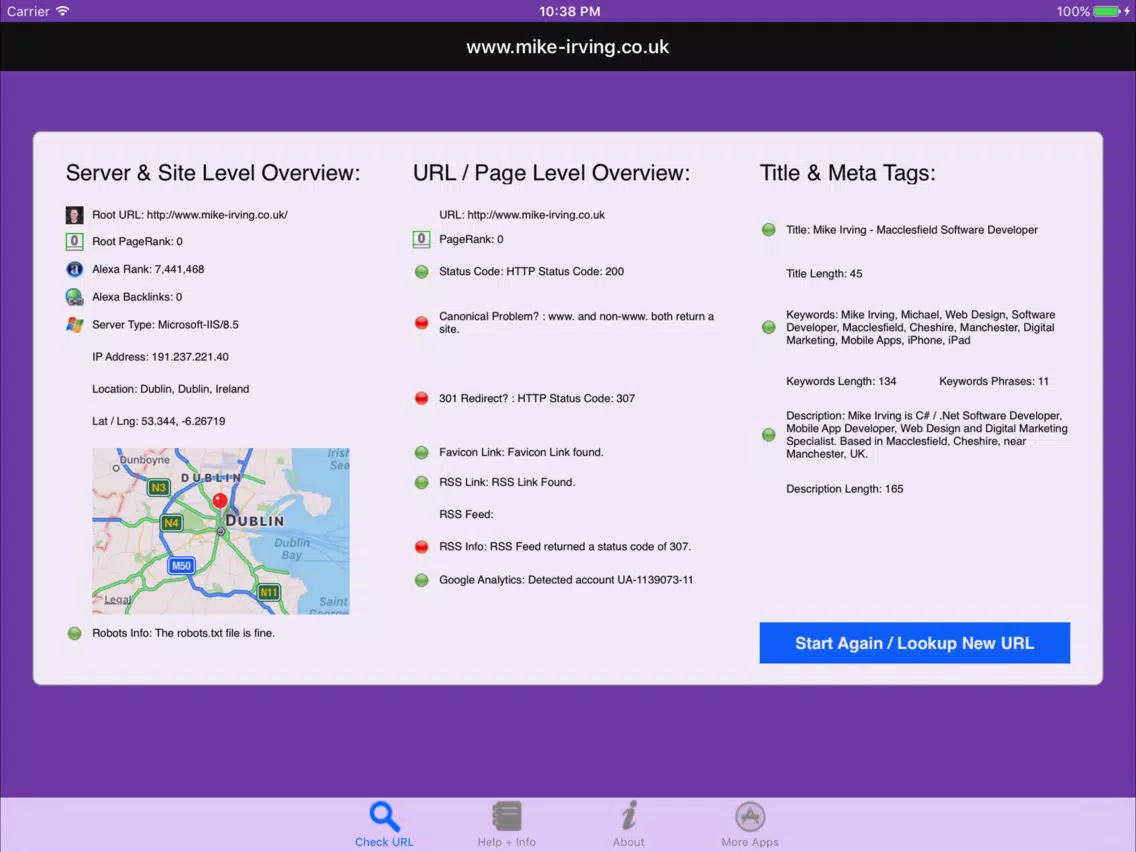The width and height of the screenshot is (1136, 852).
Task: Select the Description Length: 165 text
Action: click(x=845, y=489)
